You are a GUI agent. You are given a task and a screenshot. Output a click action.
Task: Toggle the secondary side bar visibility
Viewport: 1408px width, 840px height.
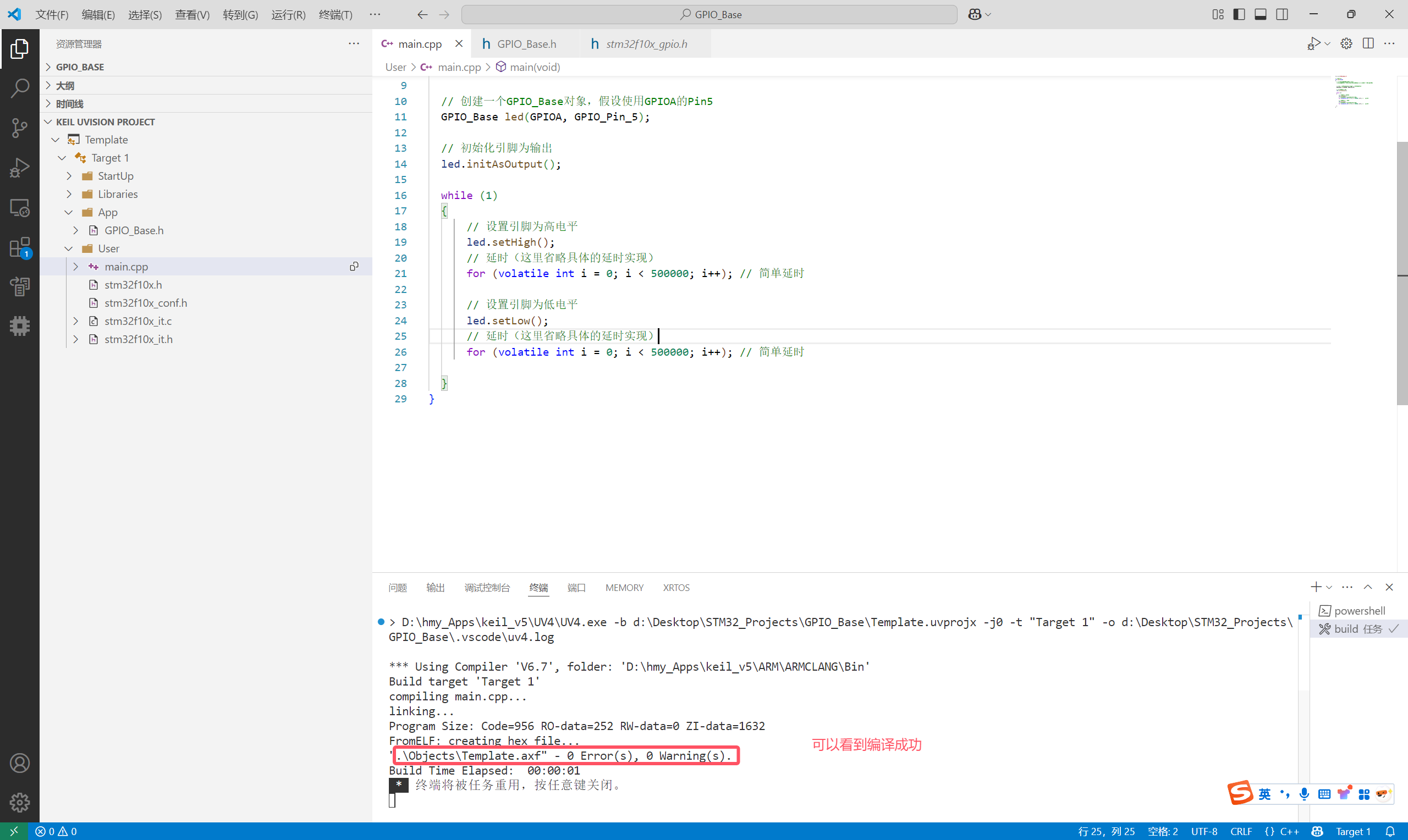click(1281, 14)
